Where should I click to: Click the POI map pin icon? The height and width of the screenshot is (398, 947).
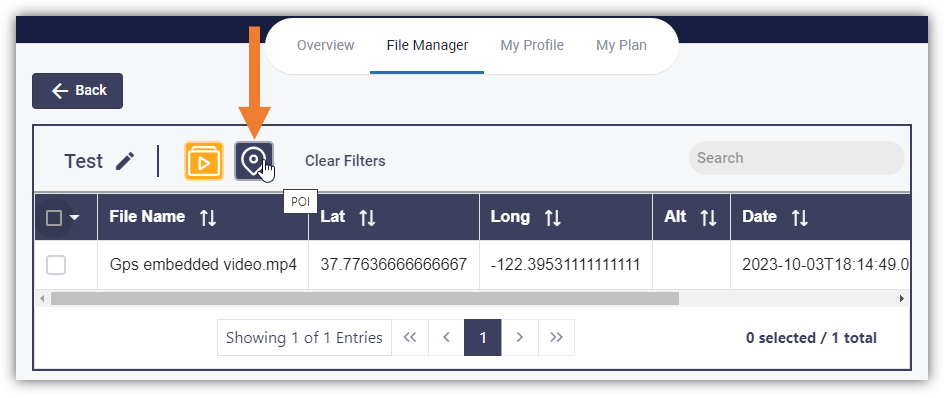(254, 161)
